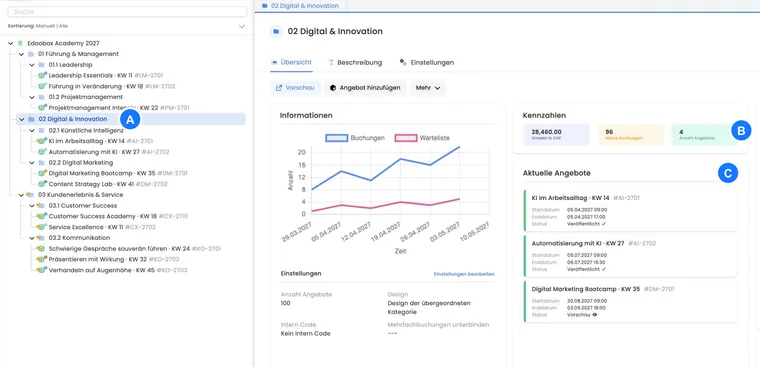Click offer icon of Digital Marketing Bootcamp tree row

[42, 173]
